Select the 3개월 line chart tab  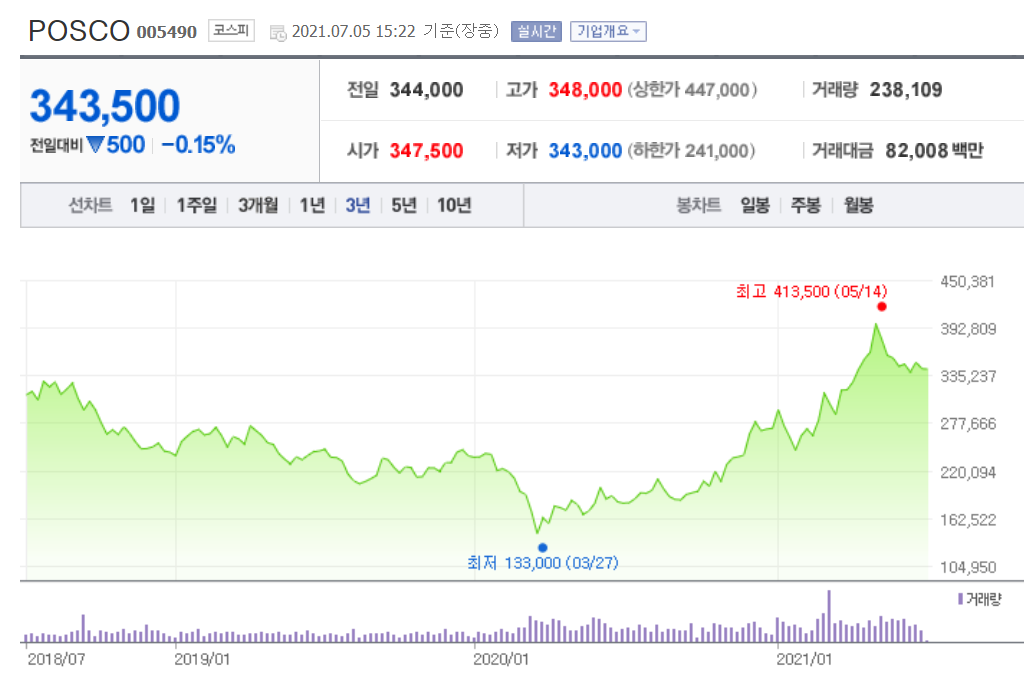pos(258,205)
